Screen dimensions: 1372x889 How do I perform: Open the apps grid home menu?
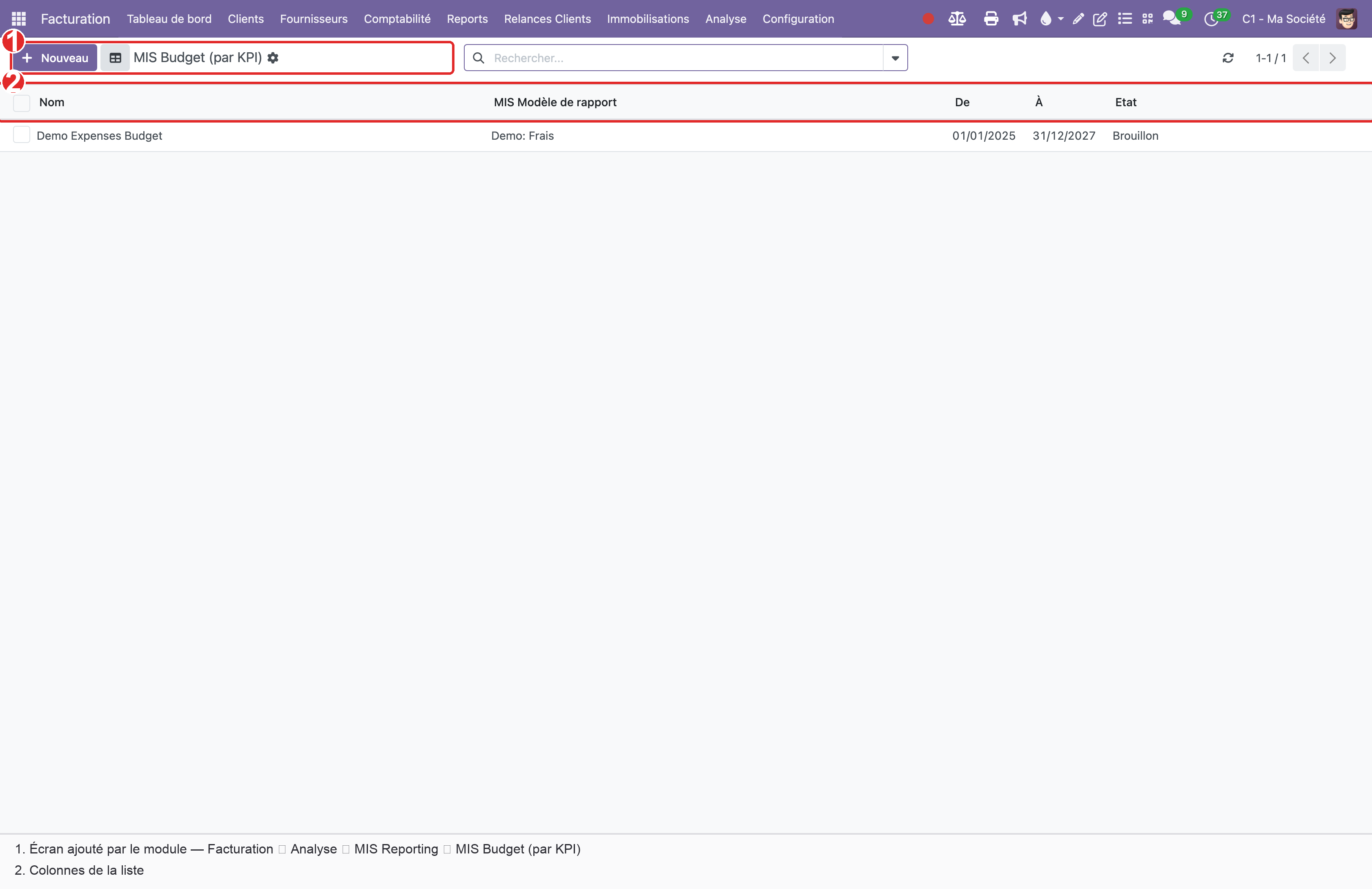18,19
